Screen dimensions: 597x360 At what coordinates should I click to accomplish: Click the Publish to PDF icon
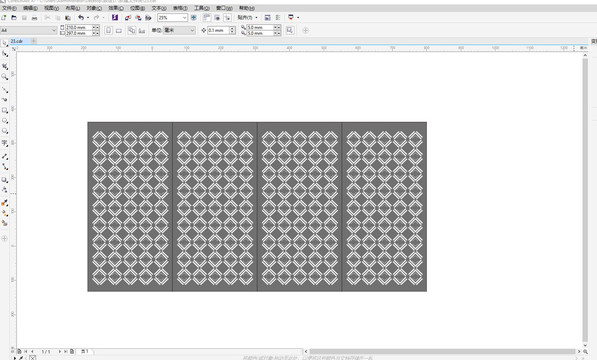(x=148, y=18)
